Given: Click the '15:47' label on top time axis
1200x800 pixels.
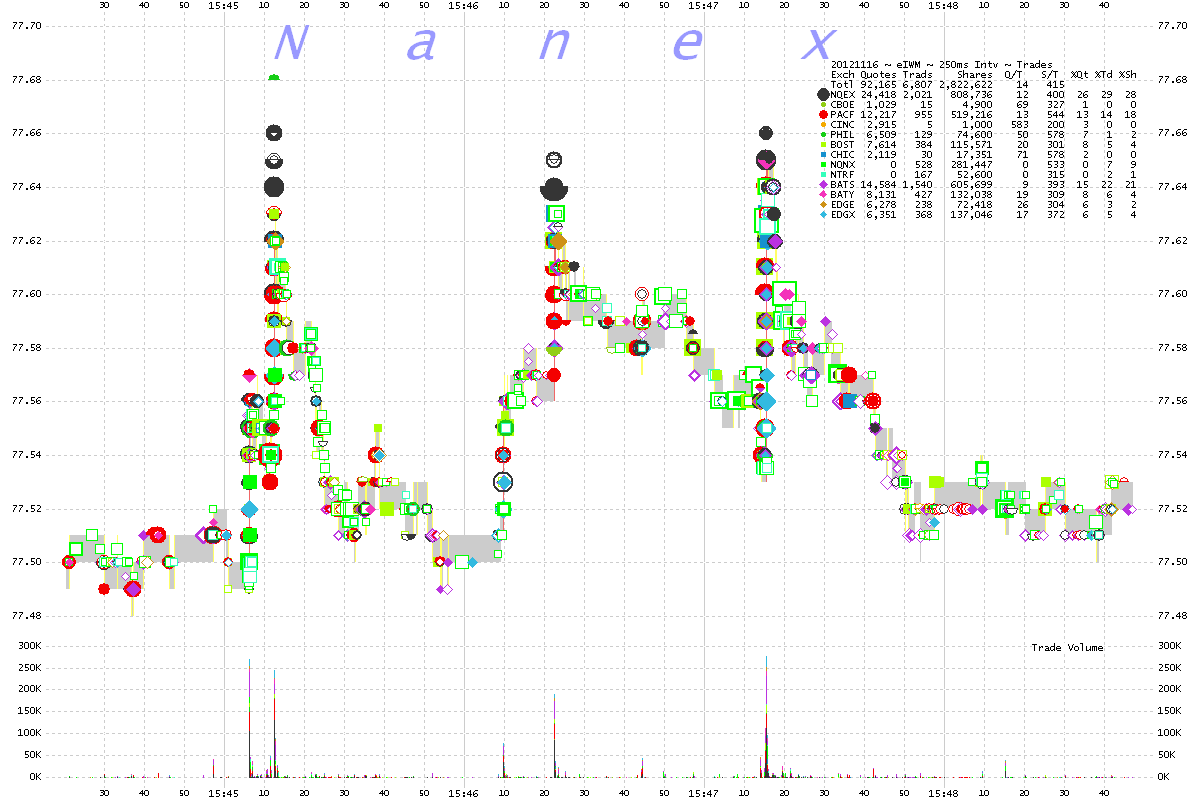Looking at the screenshot, I should click(703, 6).
